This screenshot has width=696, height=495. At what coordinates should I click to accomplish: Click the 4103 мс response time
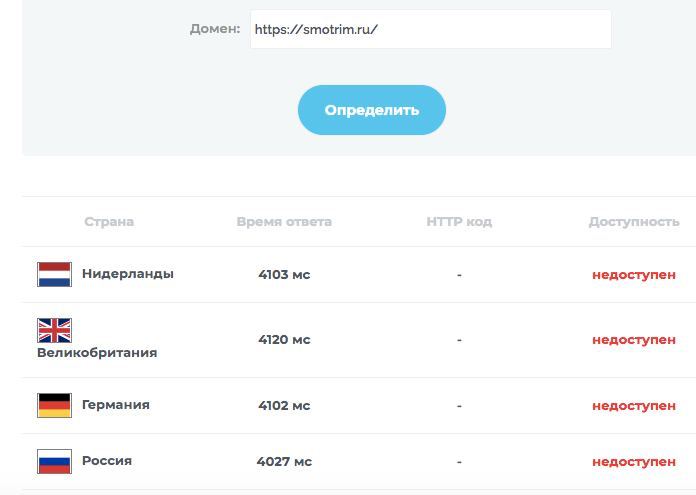tap(284, 274)
